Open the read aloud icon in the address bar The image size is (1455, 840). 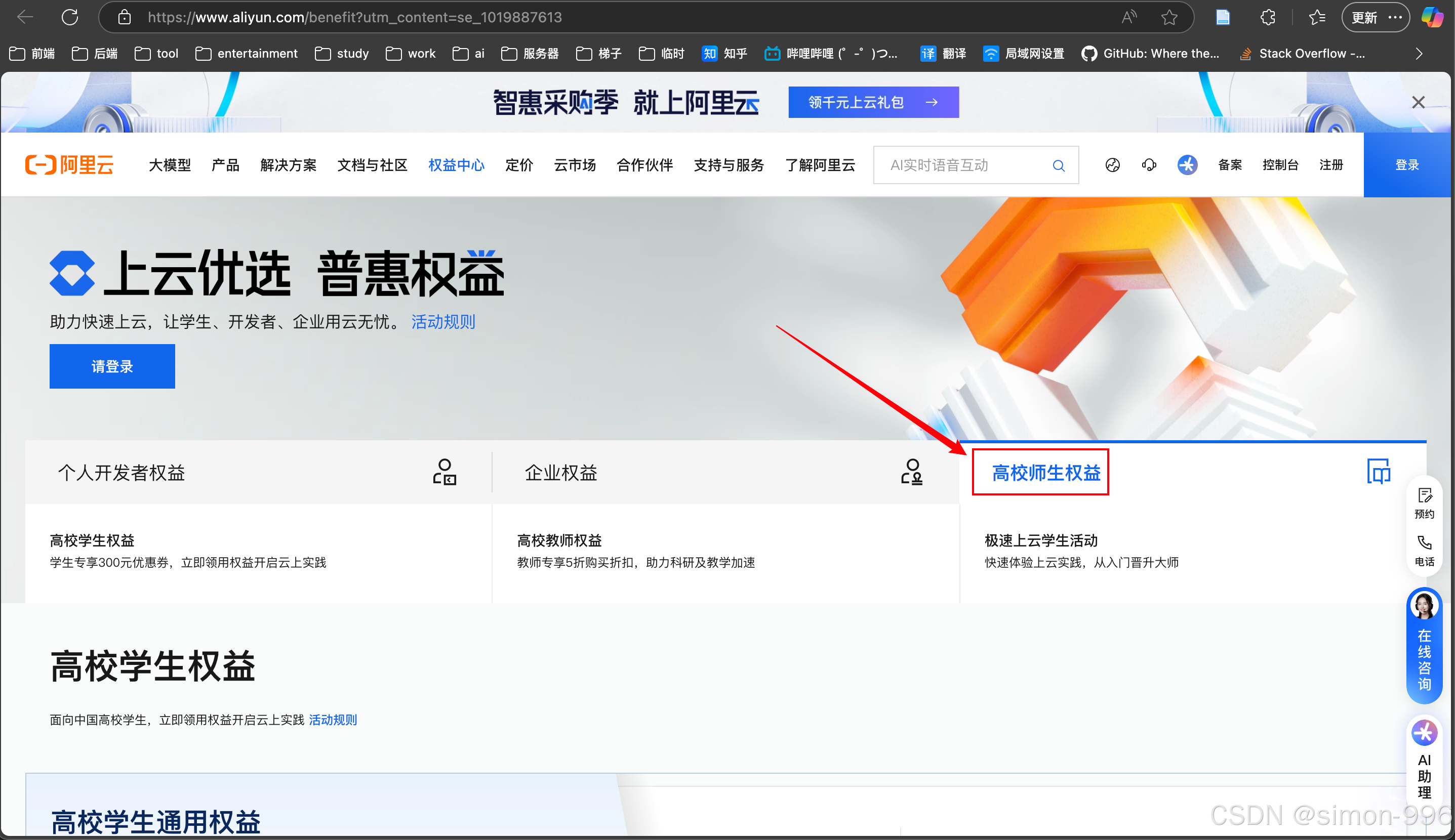1129,17
